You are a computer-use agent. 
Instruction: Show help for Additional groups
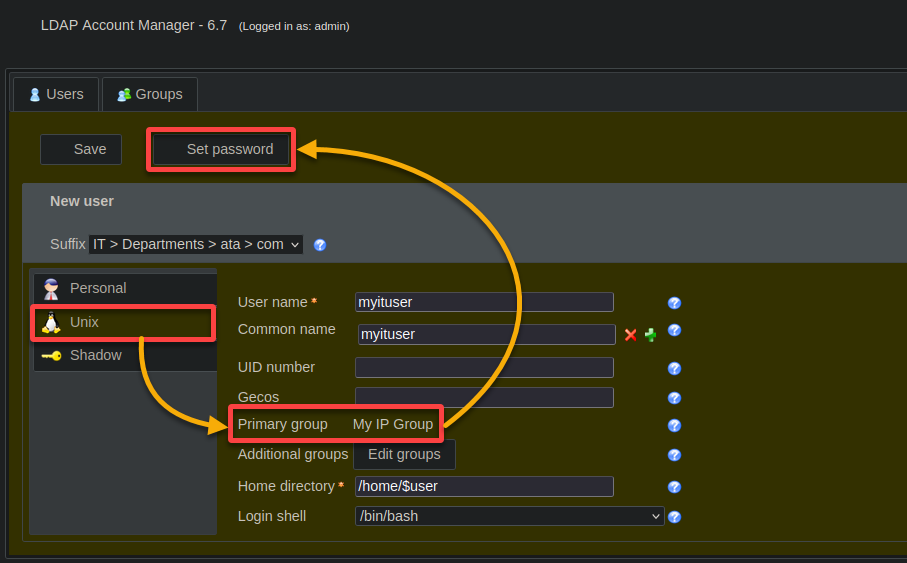click(x=674, y=455)
